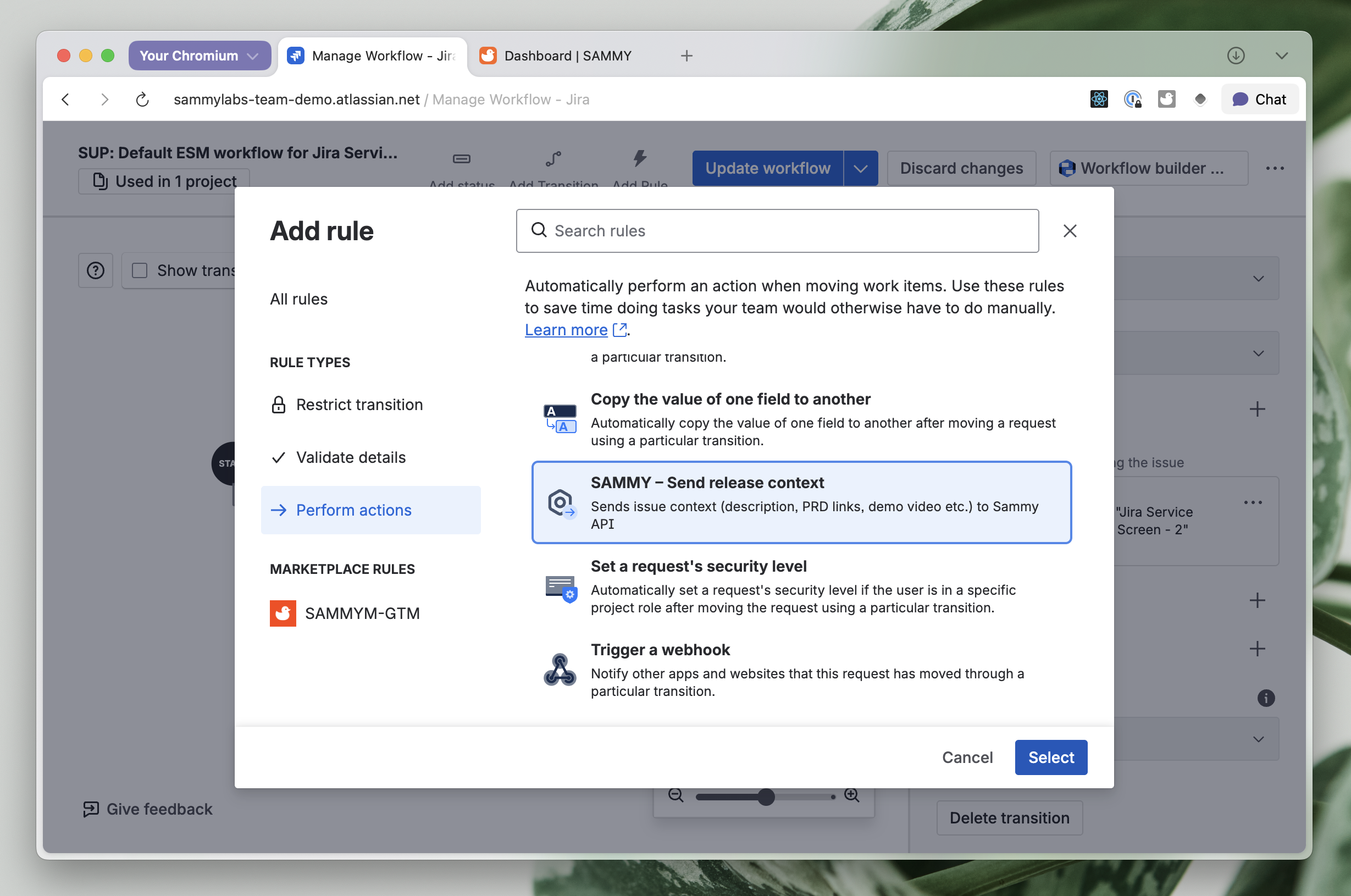Click the Add status icon
This screenshot has height=896, width=1351.
pos(461,159)
